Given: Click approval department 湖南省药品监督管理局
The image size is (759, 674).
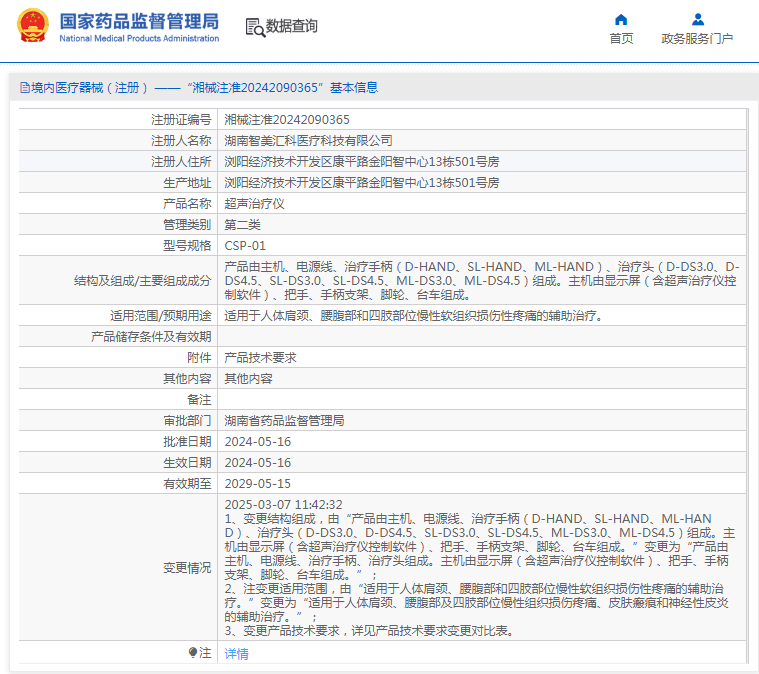Looking at the screenshot, I should pos(284,420).
